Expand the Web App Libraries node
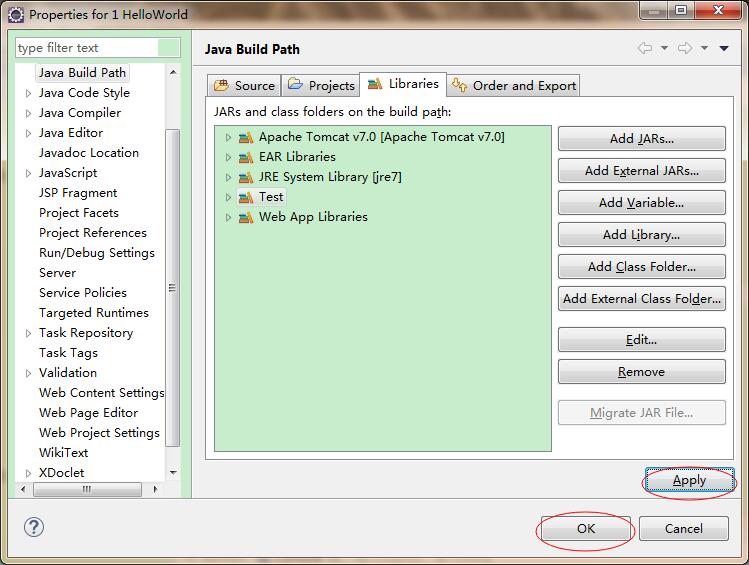 [228, 217]
